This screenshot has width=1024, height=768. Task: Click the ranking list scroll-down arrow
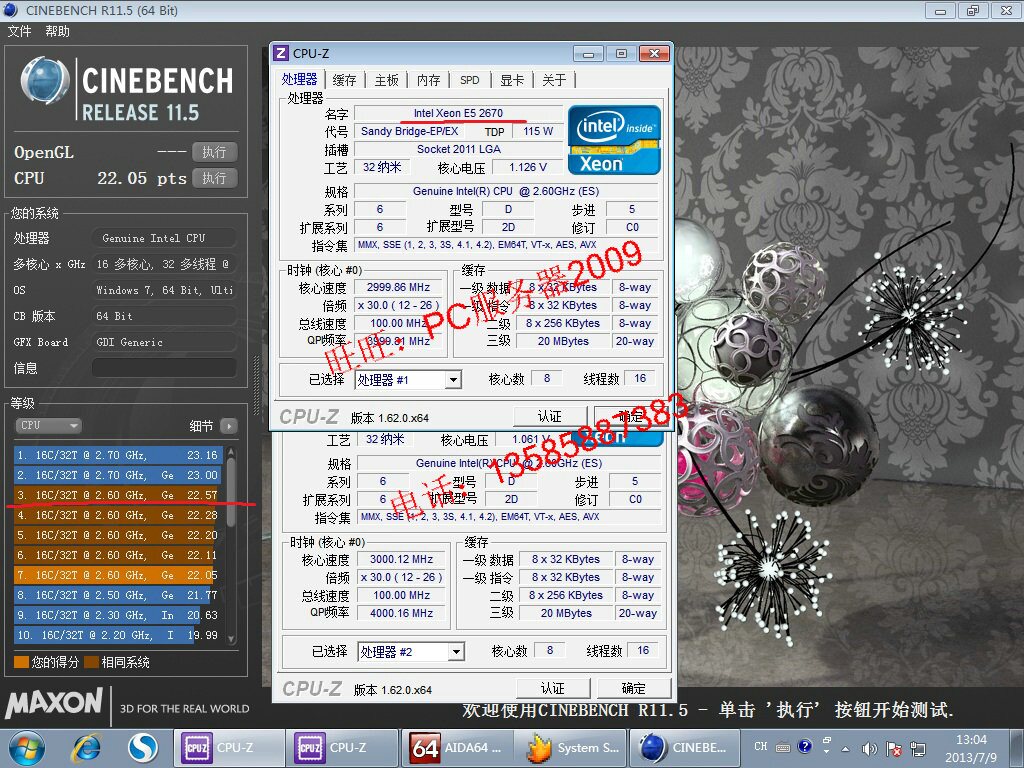point(231,639)
